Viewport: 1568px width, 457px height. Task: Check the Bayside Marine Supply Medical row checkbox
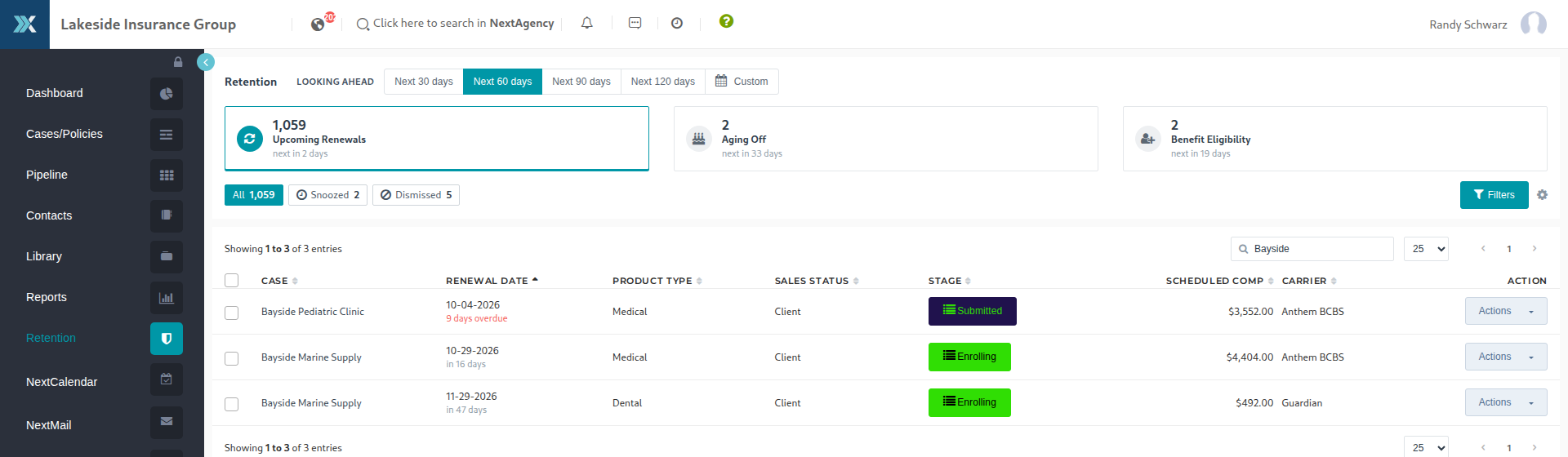232,358
